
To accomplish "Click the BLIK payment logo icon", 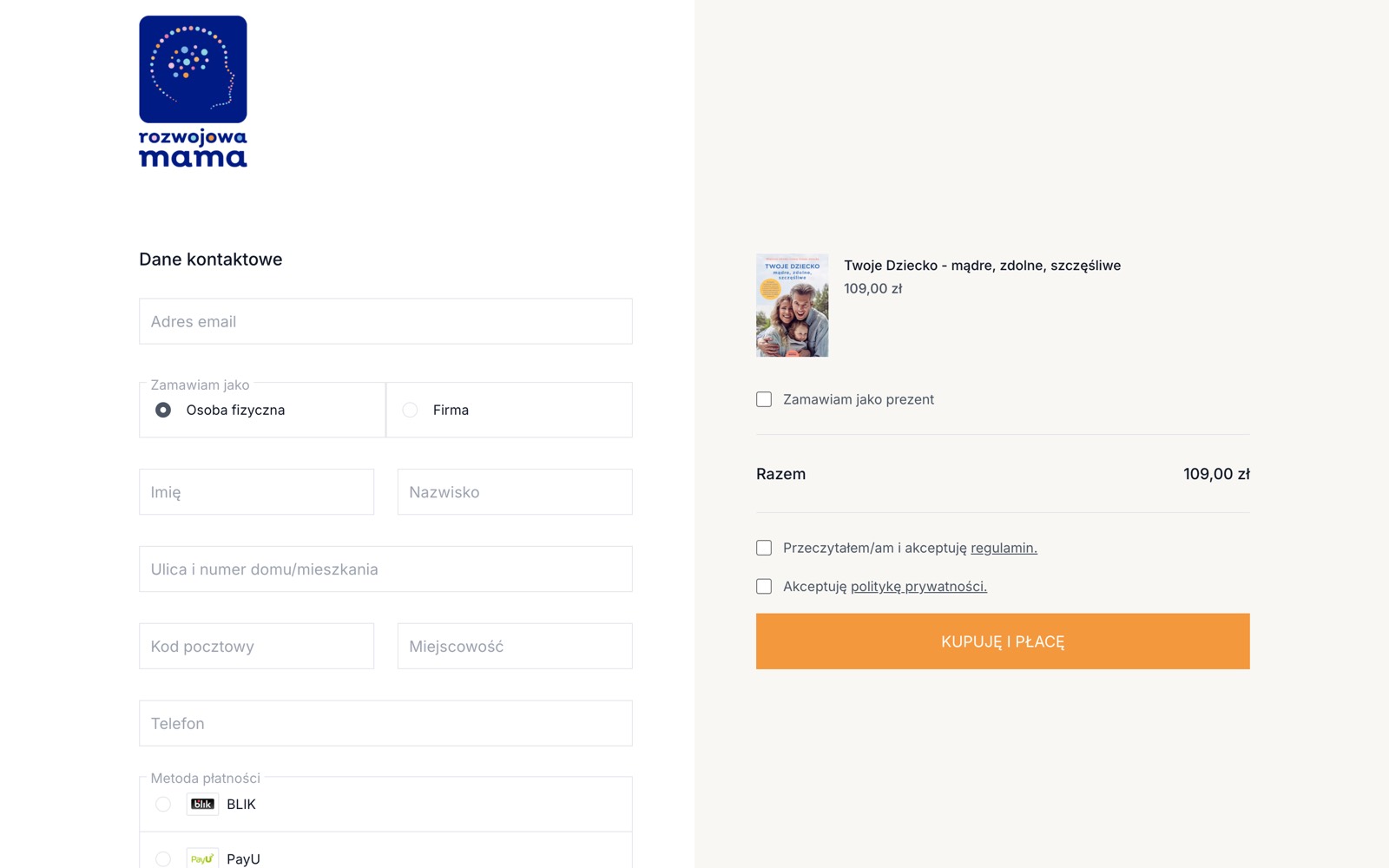I will point(202,804).
